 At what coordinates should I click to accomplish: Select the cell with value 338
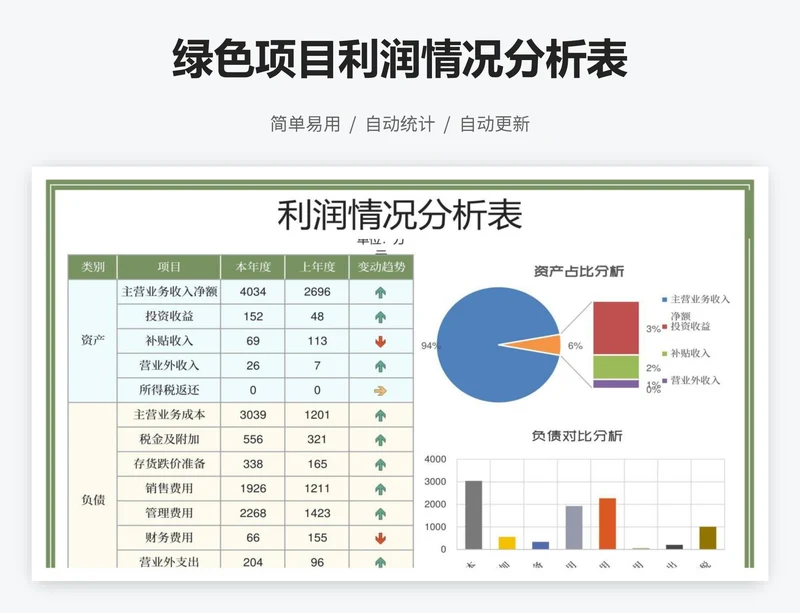(x=253, y=464)
